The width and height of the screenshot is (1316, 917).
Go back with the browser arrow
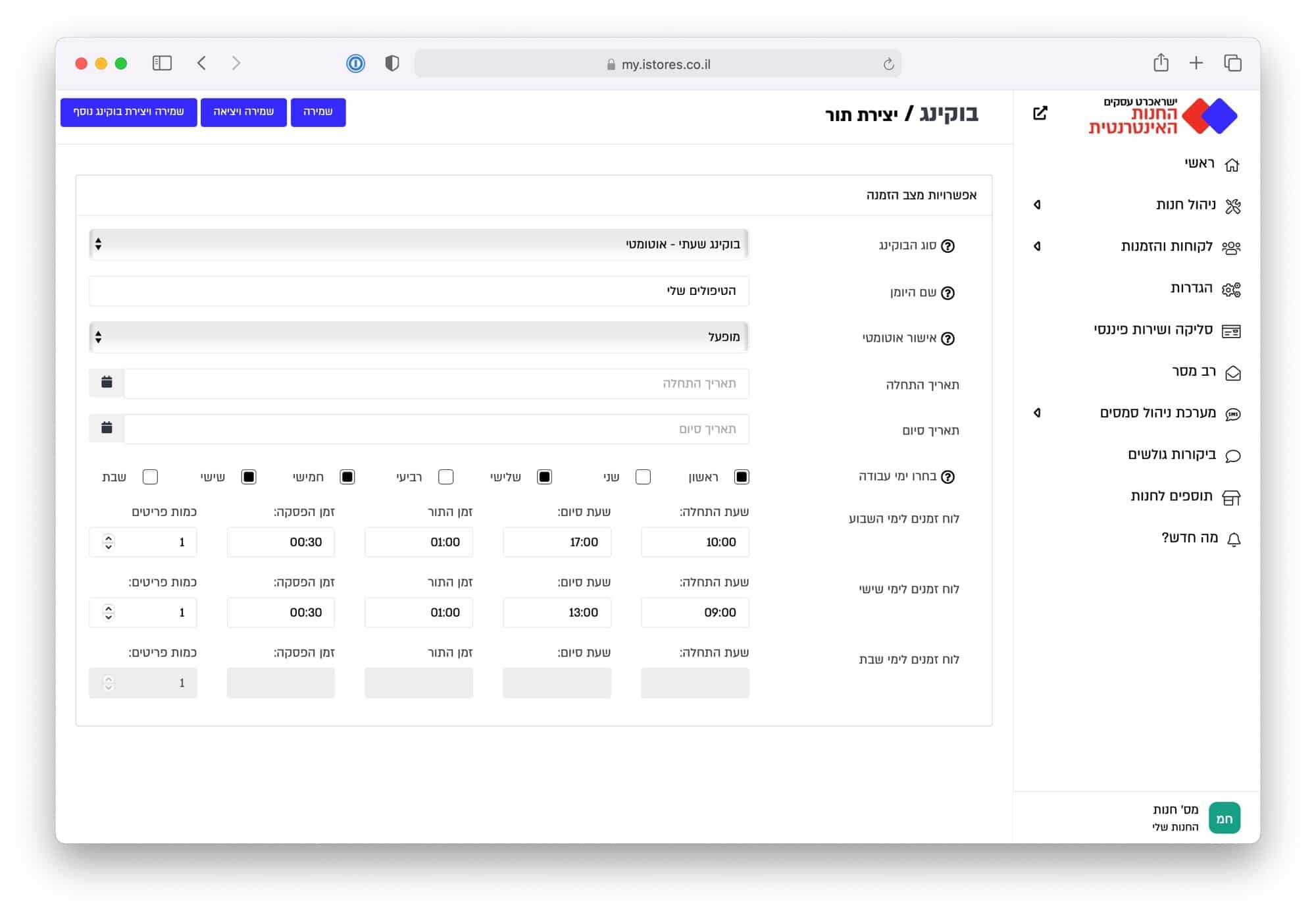(202, 63)
